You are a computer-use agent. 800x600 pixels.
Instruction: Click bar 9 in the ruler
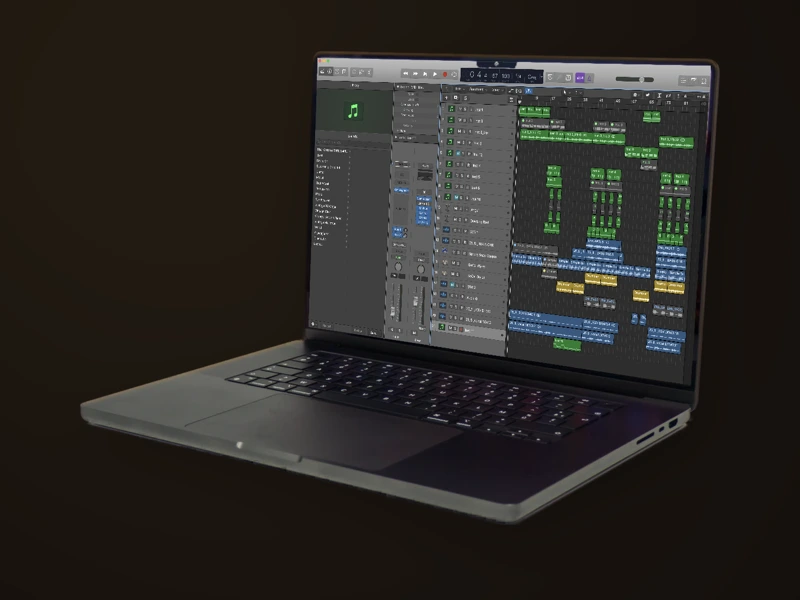(x=537, y=98)
